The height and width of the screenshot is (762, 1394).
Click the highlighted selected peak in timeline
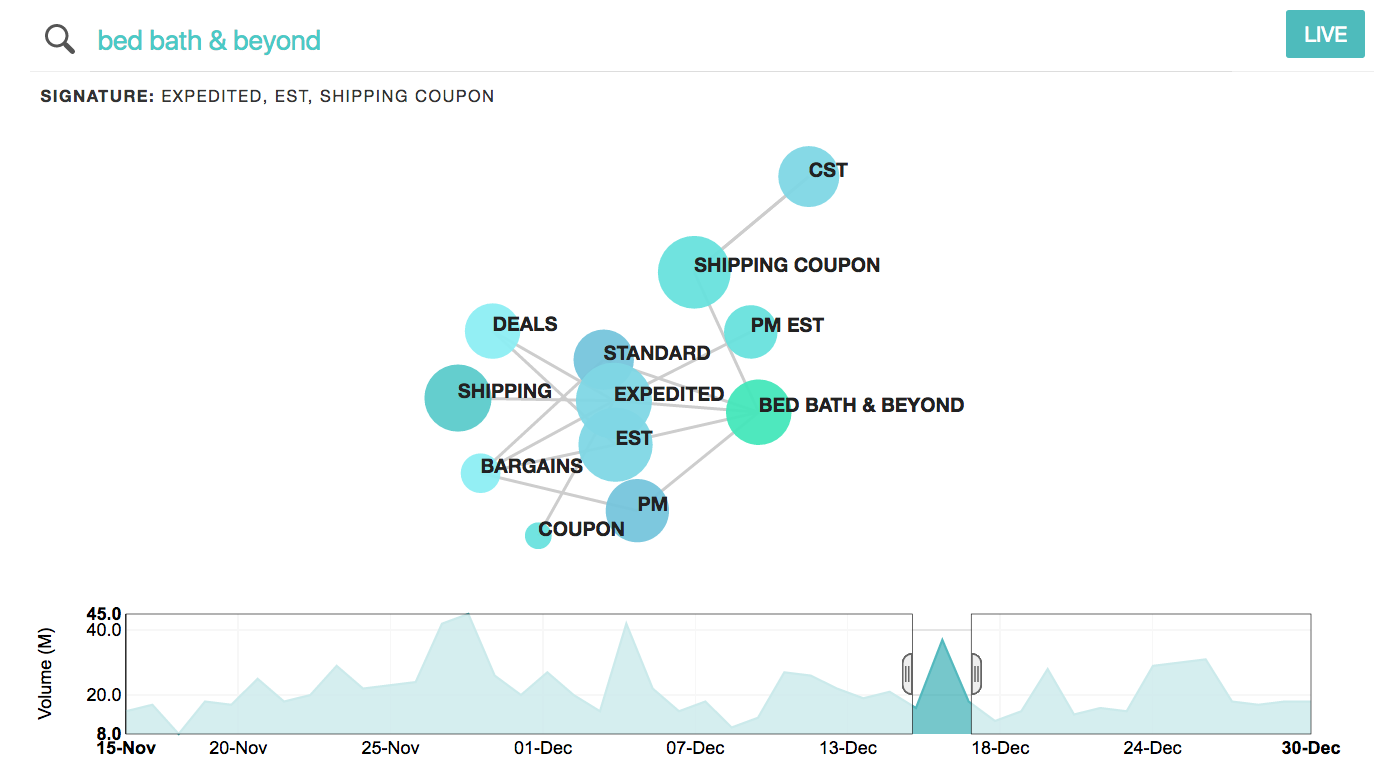(942, 695)
